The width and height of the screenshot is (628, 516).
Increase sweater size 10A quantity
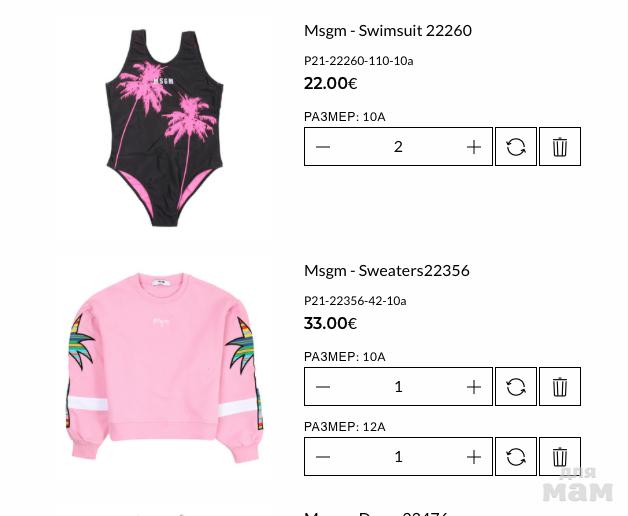474,387
